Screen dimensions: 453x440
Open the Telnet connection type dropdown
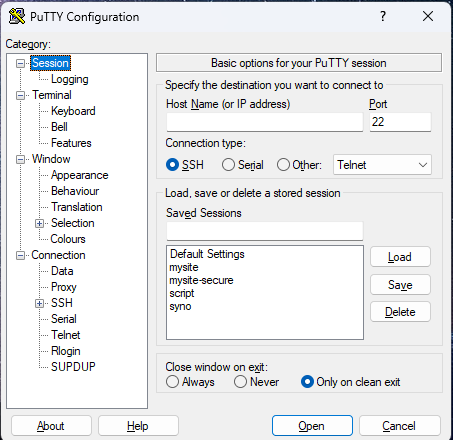click(382, 165)
